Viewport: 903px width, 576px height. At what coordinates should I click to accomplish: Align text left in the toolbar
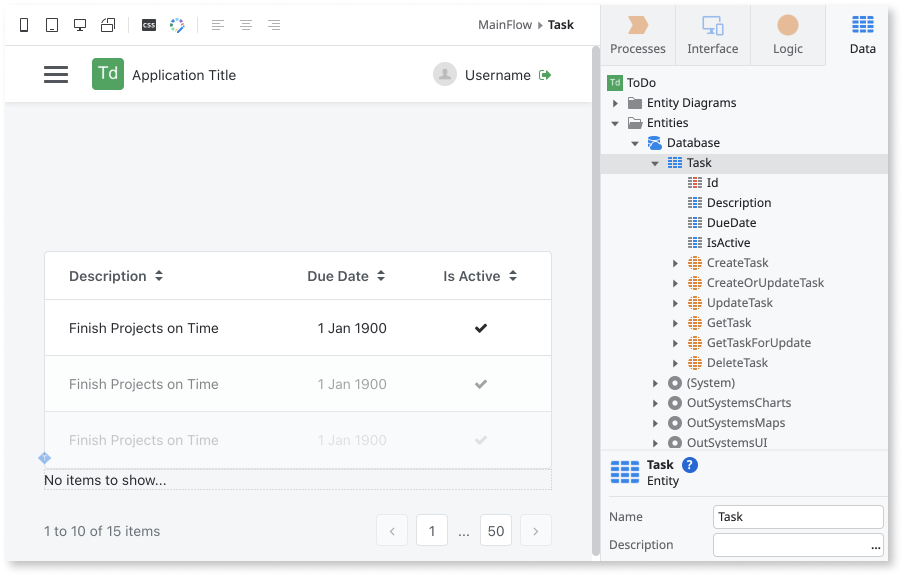(218, 25)
